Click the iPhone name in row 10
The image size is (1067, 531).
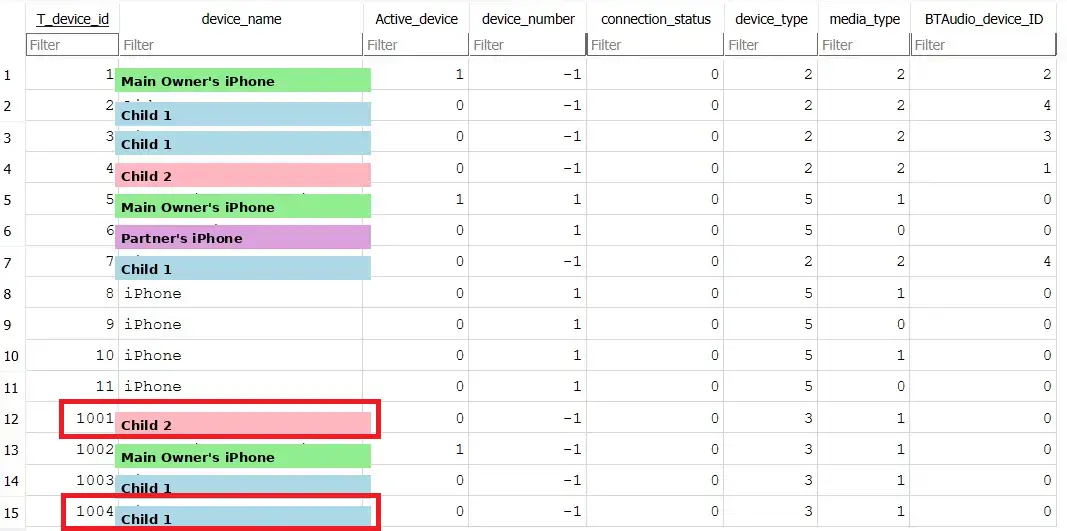(x=152, y=355)
